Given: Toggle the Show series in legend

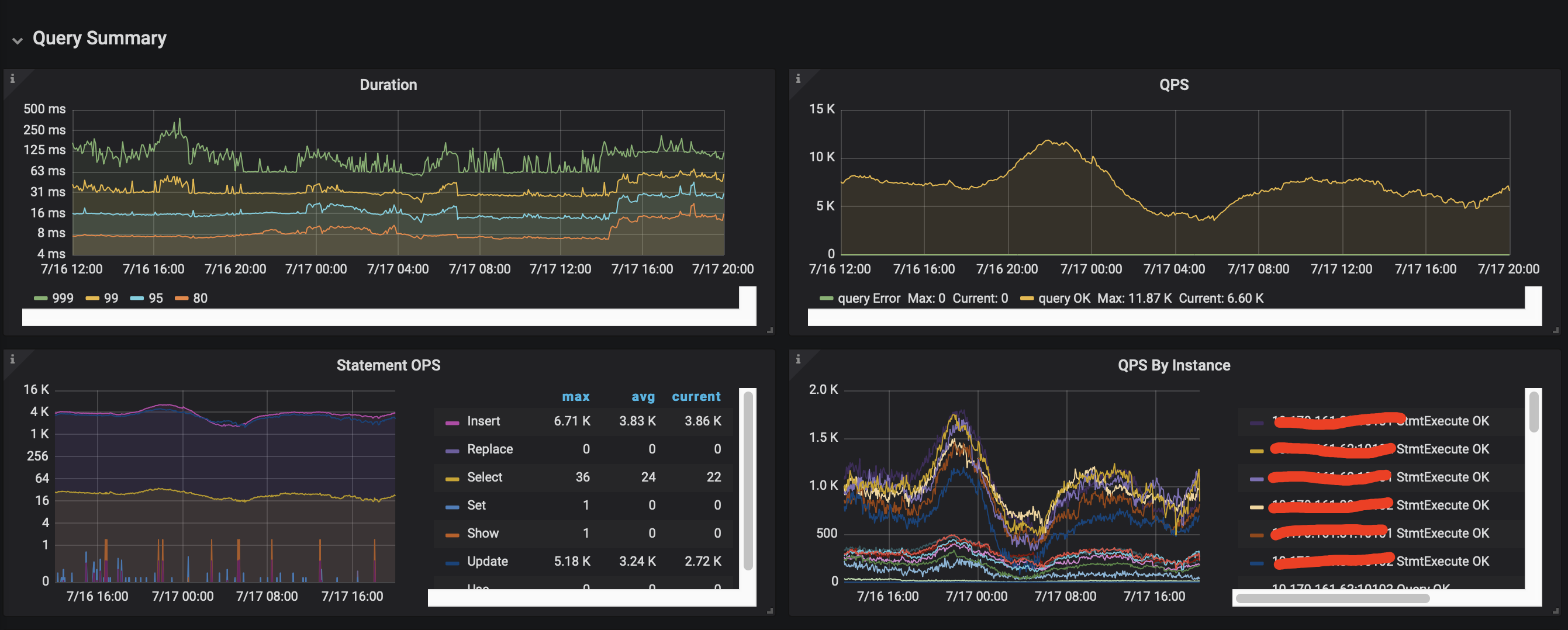Looking at the screenshot, I should (483, 533).
